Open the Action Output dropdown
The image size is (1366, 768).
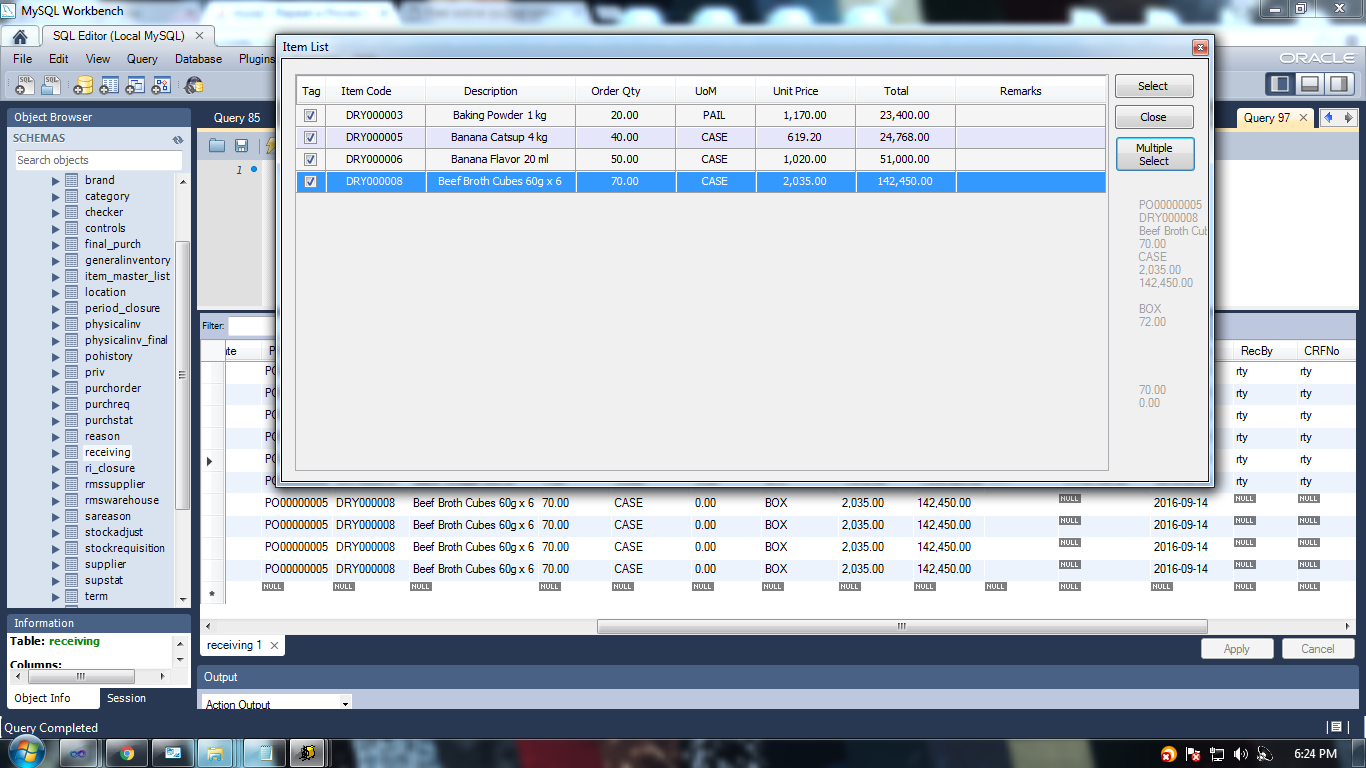(345, 704)
